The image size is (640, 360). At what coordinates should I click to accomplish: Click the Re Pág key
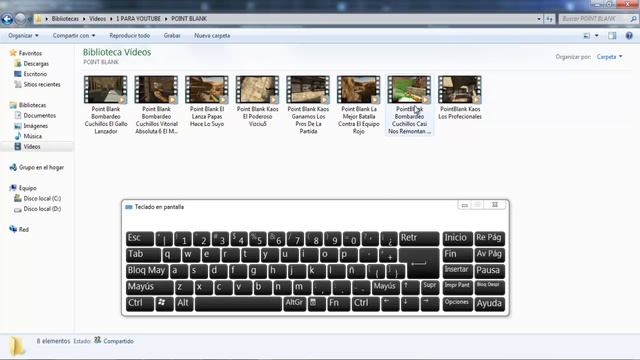pos(489,238)
